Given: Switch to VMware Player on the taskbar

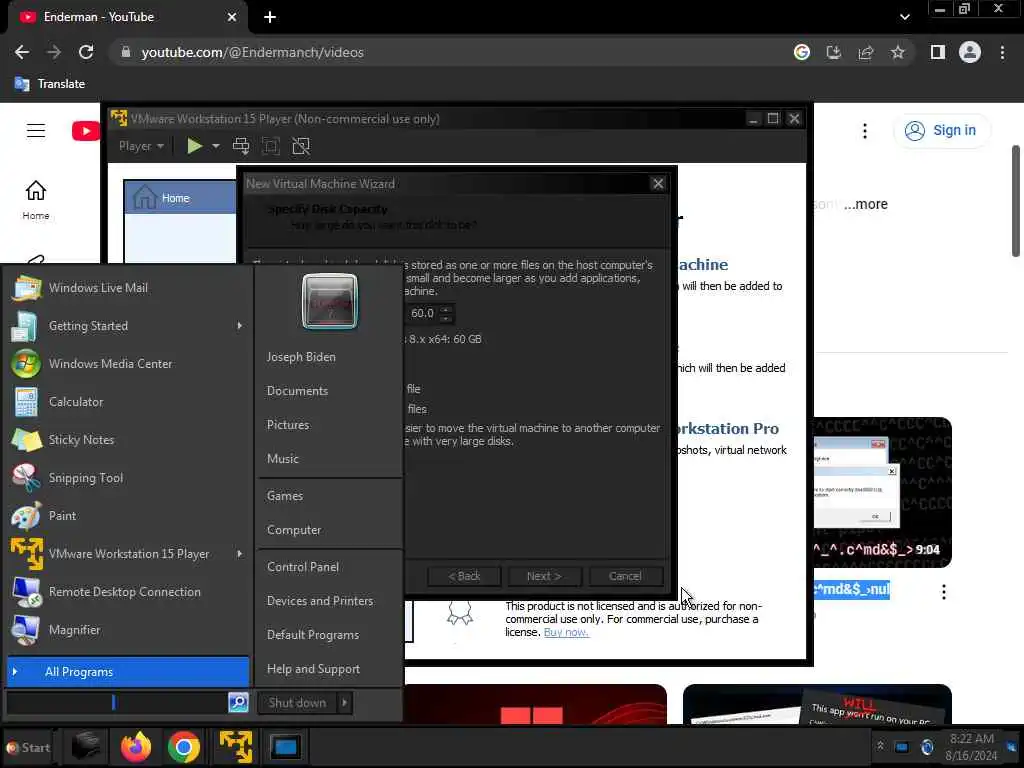Looking at the screenshot, I should [x=235, y=746].
